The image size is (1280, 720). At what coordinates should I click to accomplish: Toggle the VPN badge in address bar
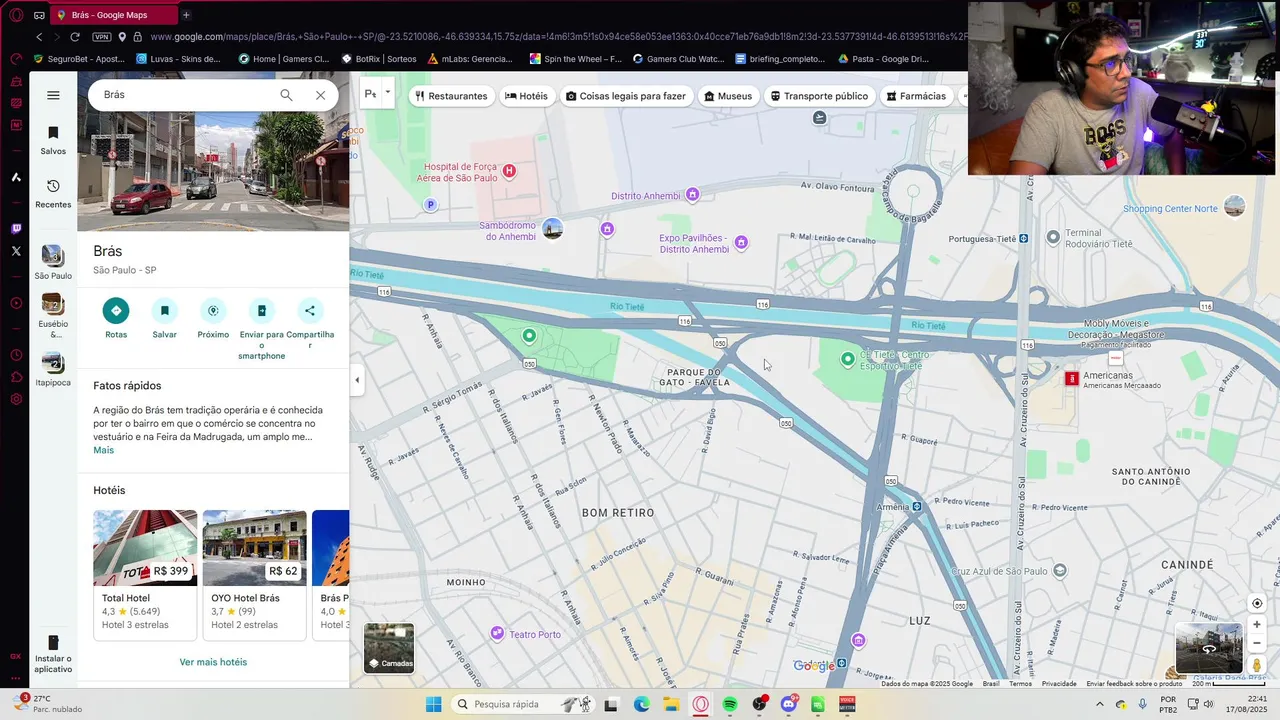[101, 37]
